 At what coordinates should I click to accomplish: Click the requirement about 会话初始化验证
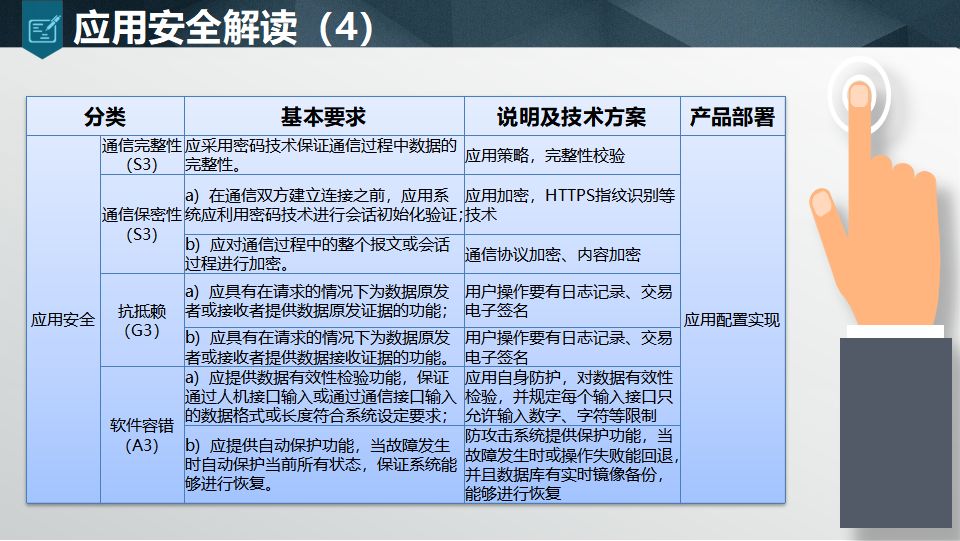[x=324, y=205]
